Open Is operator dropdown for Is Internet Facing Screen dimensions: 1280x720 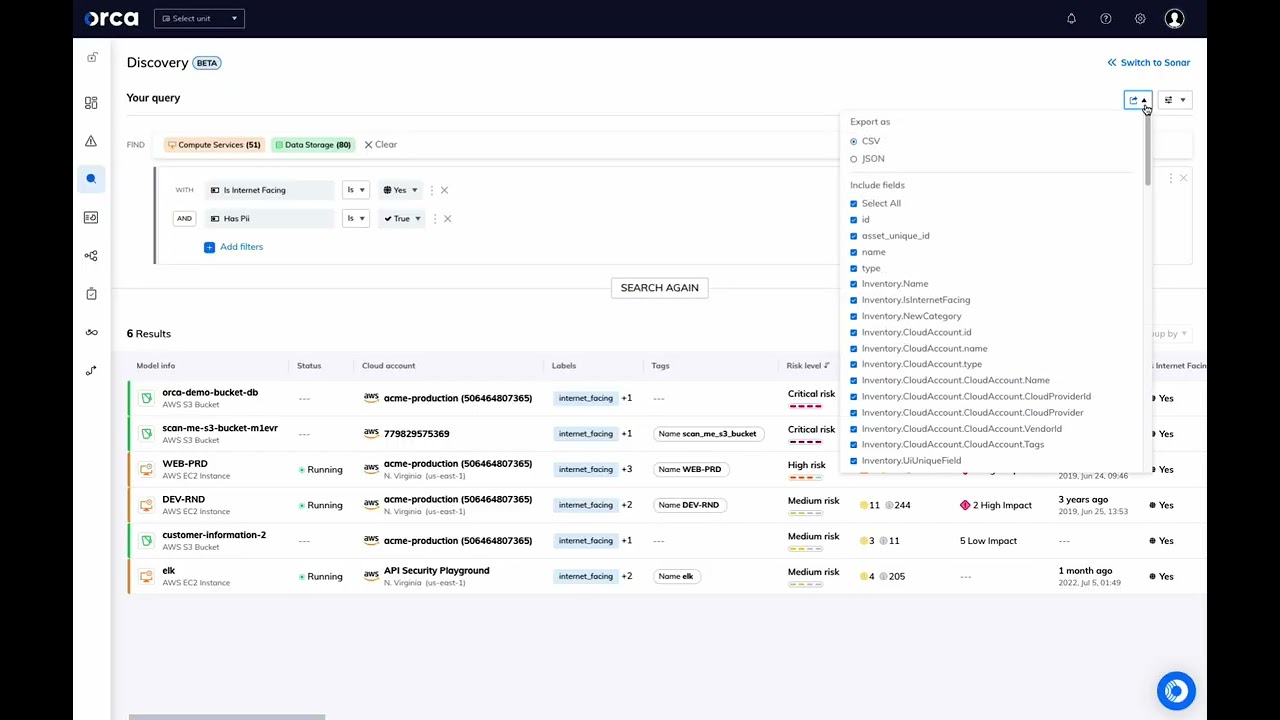click(x=355, y=190)
